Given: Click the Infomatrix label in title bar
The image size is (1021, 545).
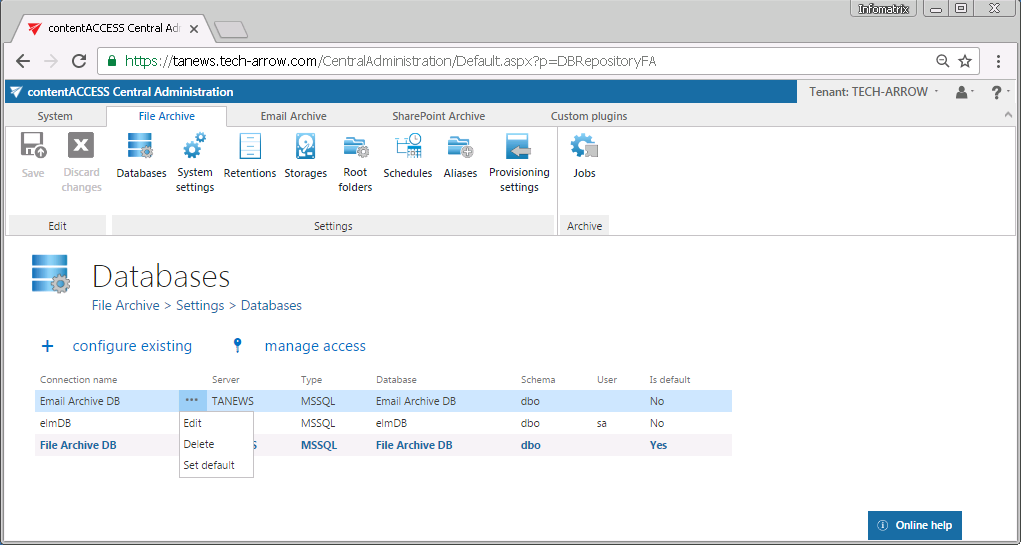Looking at the screenshot, I should pyautogui.click(x=884, y=9).
